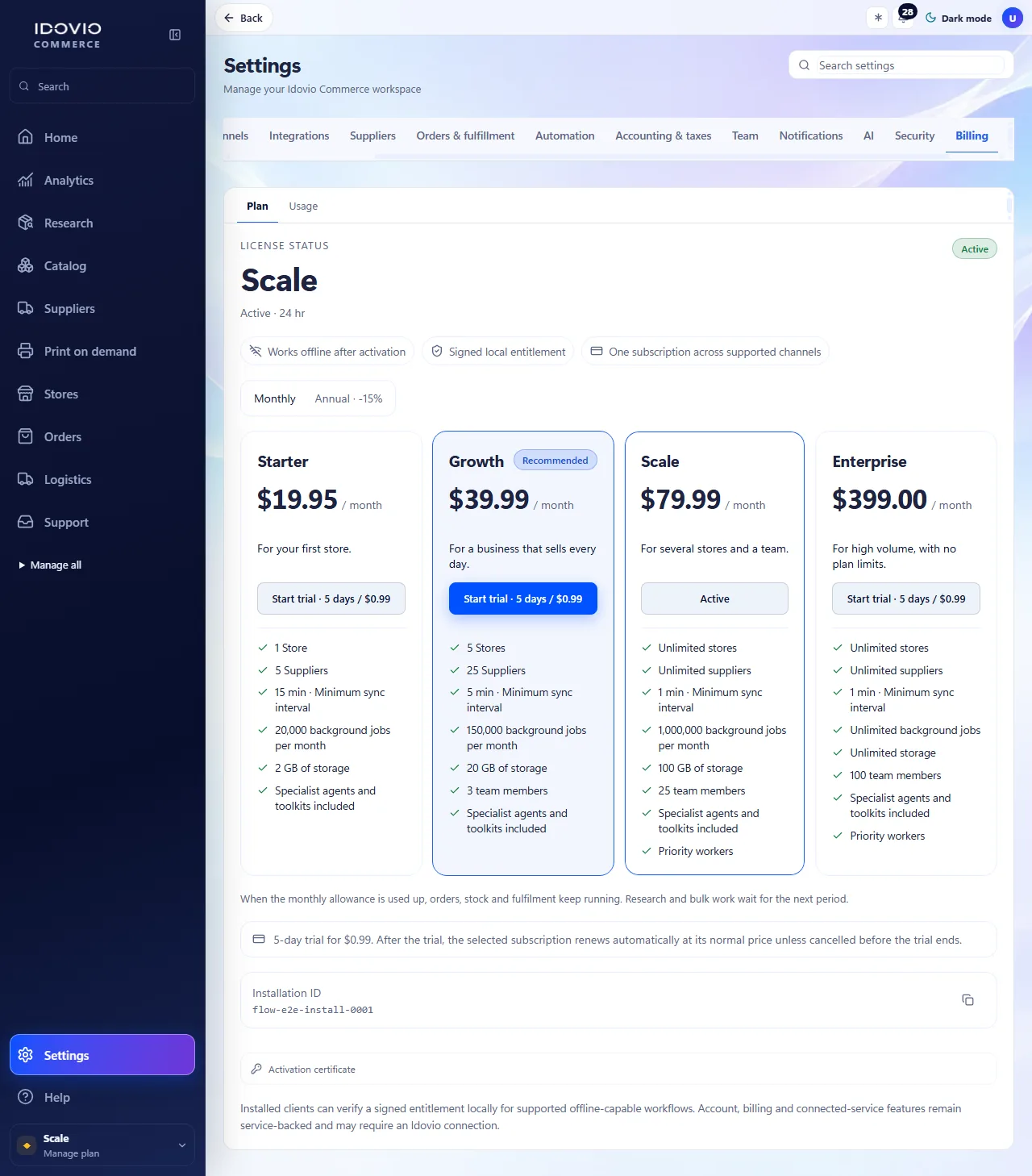Open Automation settings tab

coord(565,136)
